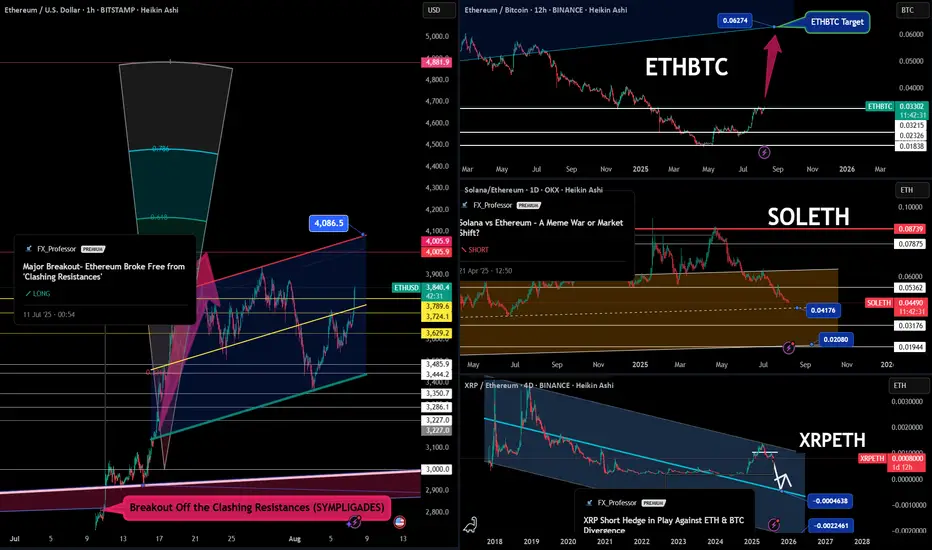Click white price label 3,485.9
This screenshot has width=932, height=550.
(437, 364)
